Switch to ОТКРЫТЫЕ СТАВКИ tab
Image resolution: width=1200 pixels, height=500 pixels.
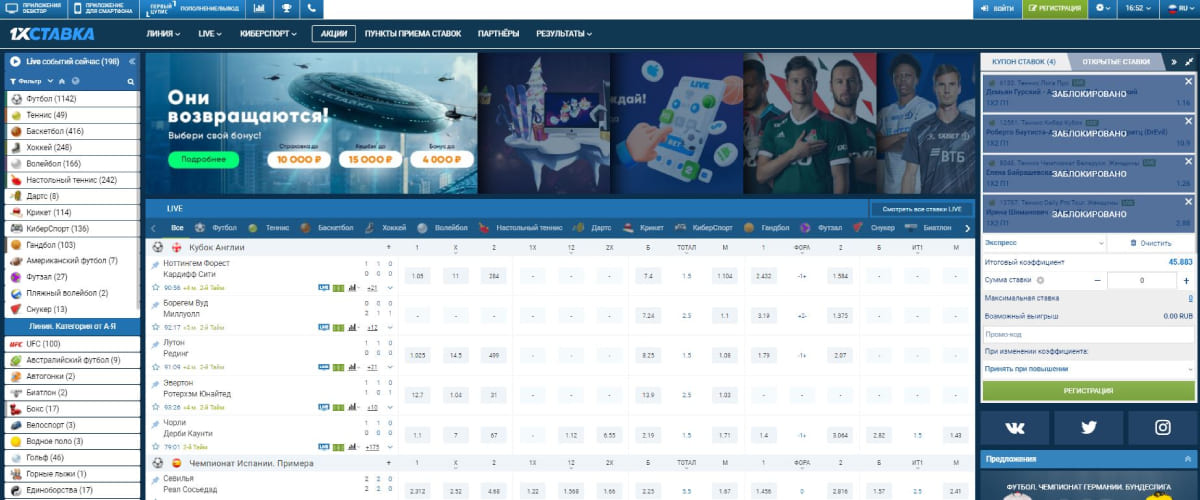[1115, 61]
